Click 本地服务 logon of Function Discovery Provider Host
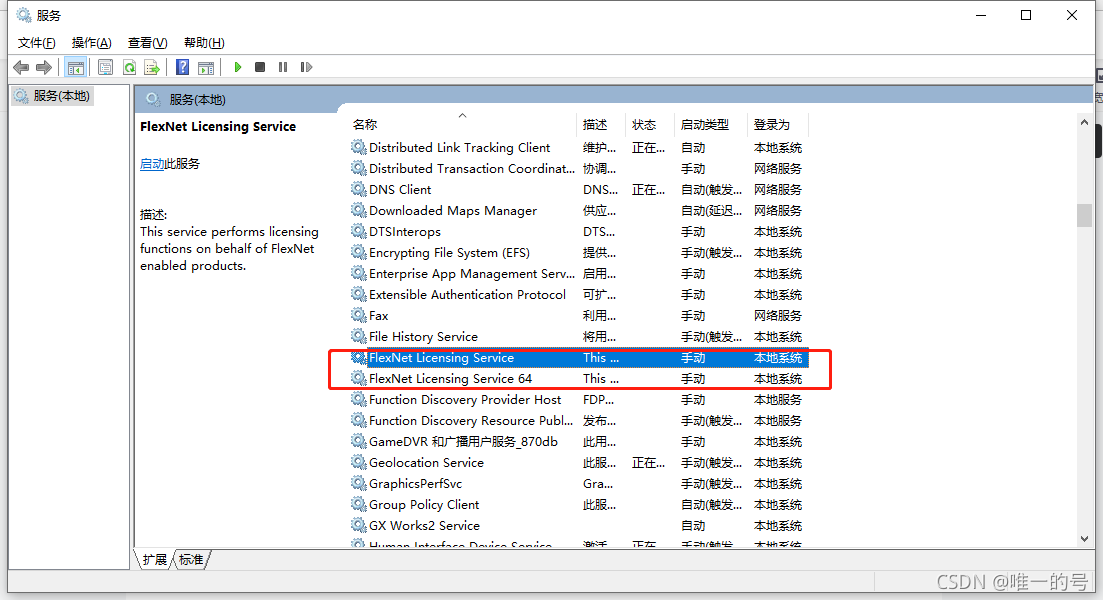 click(777, 400)
